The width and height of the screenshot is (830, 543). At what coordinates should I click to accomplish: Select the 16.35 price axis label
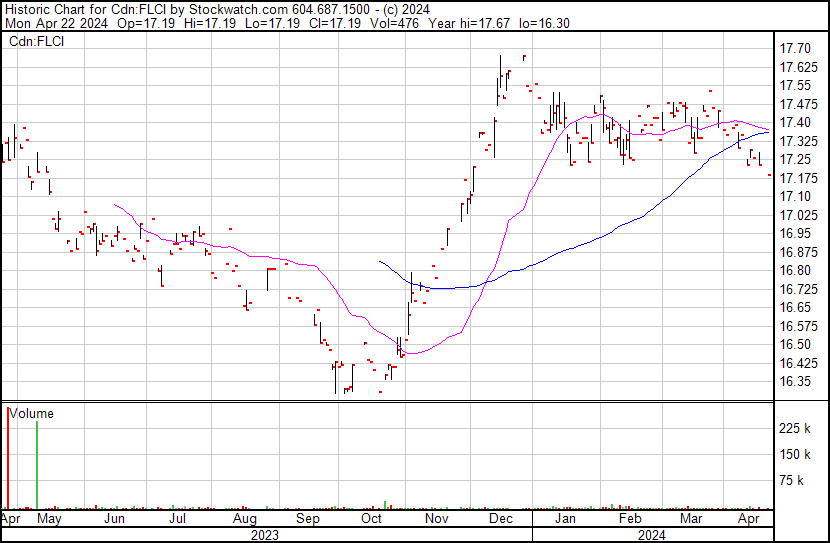(x=795, y=382)
